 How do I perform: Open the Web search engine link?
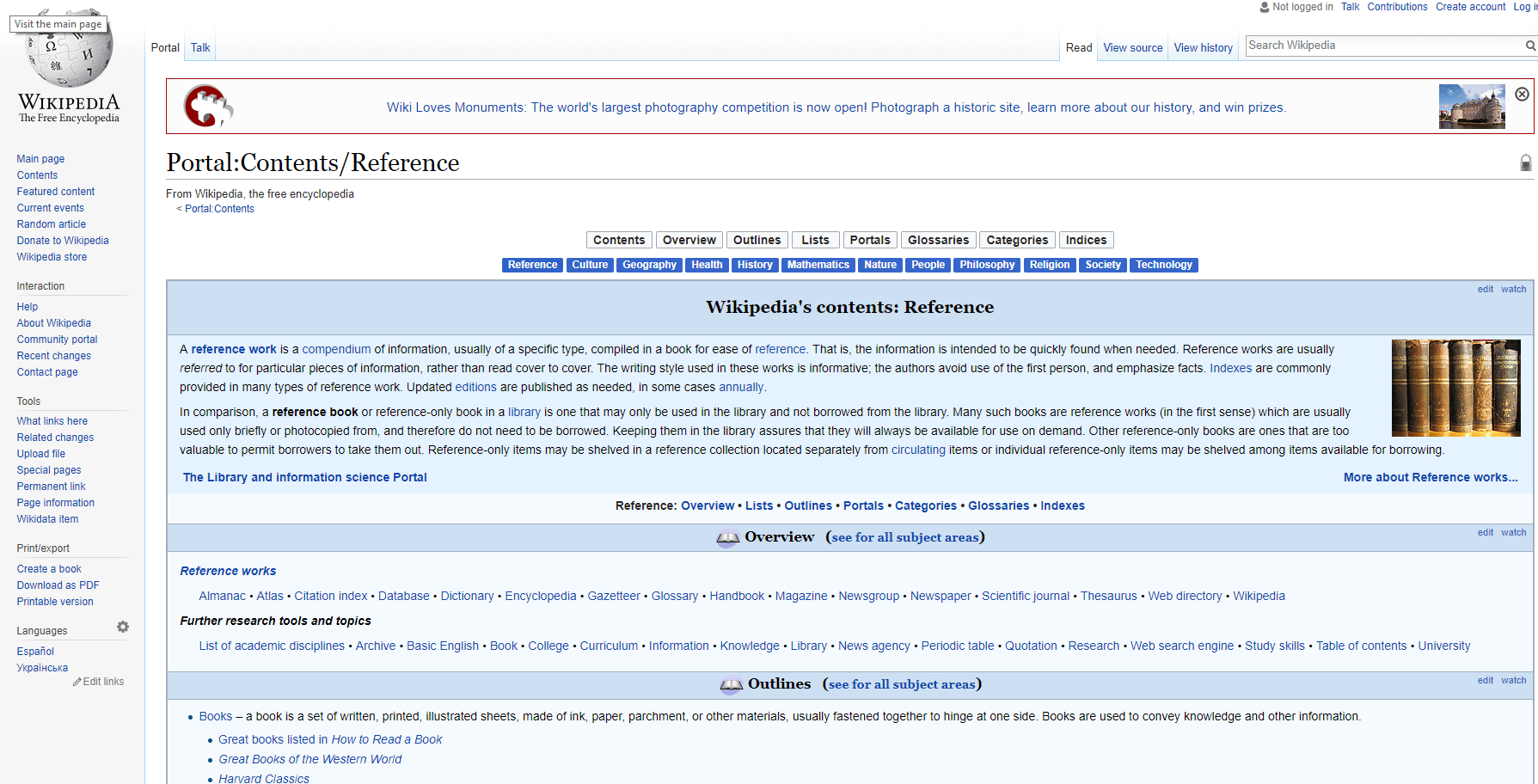[x=1182, y=646]
